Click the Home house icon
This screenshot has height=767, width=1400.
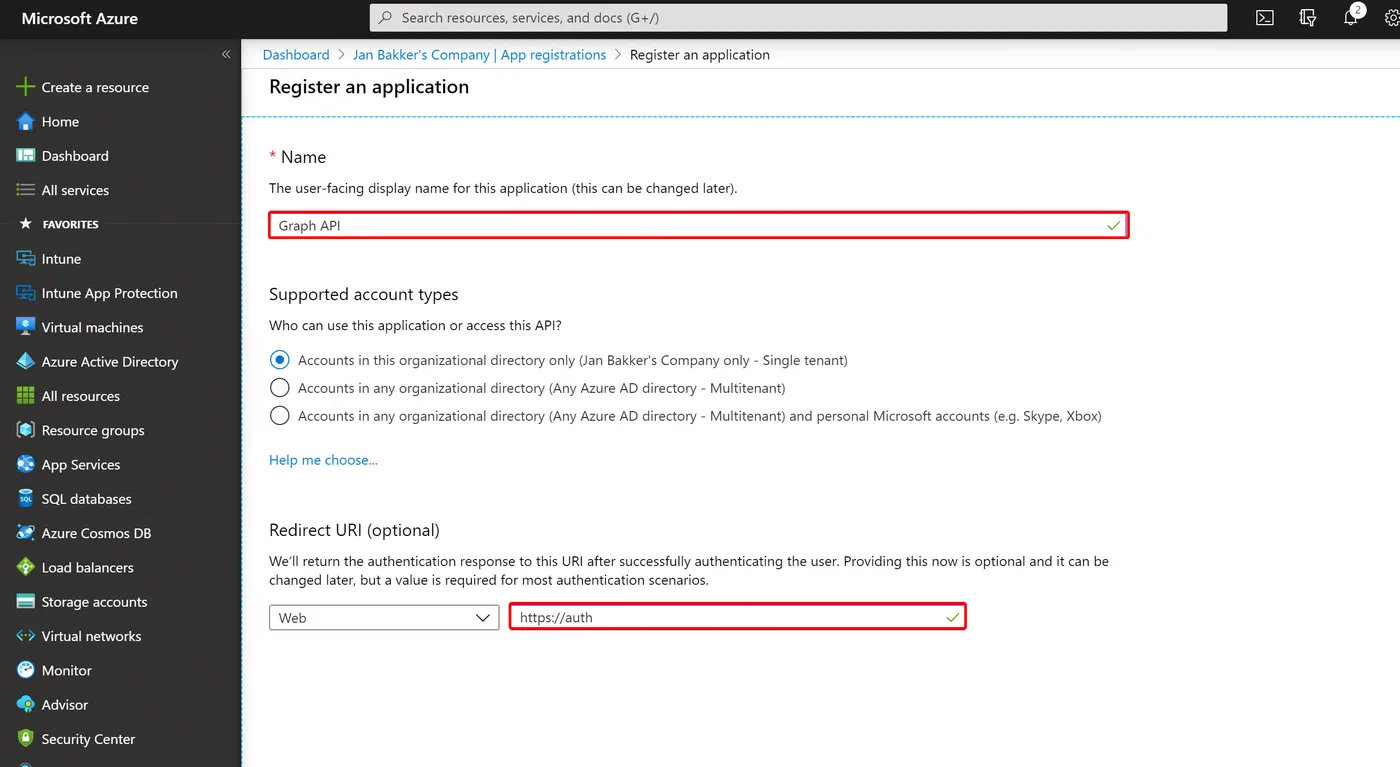[x=25, y=121]
